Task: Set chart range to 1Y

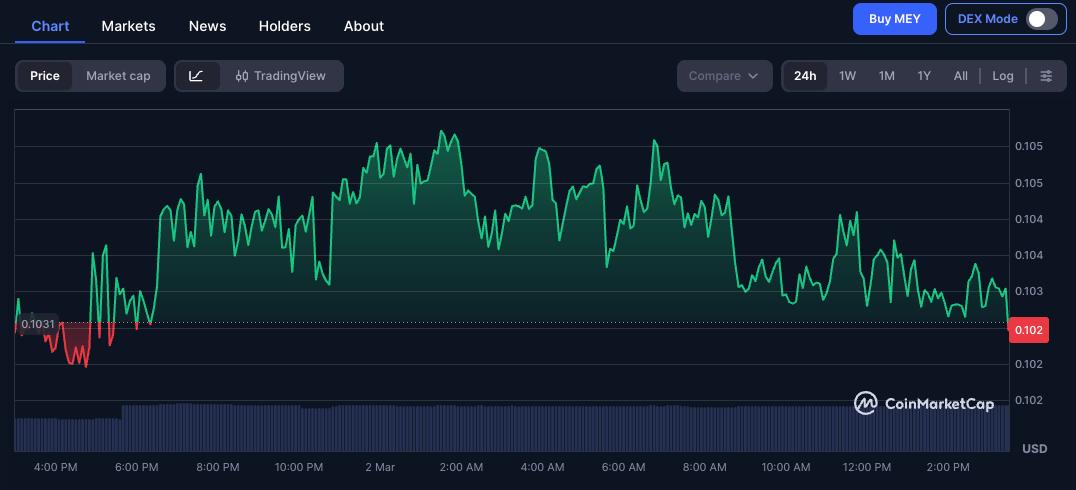Action: click(924, 76)
